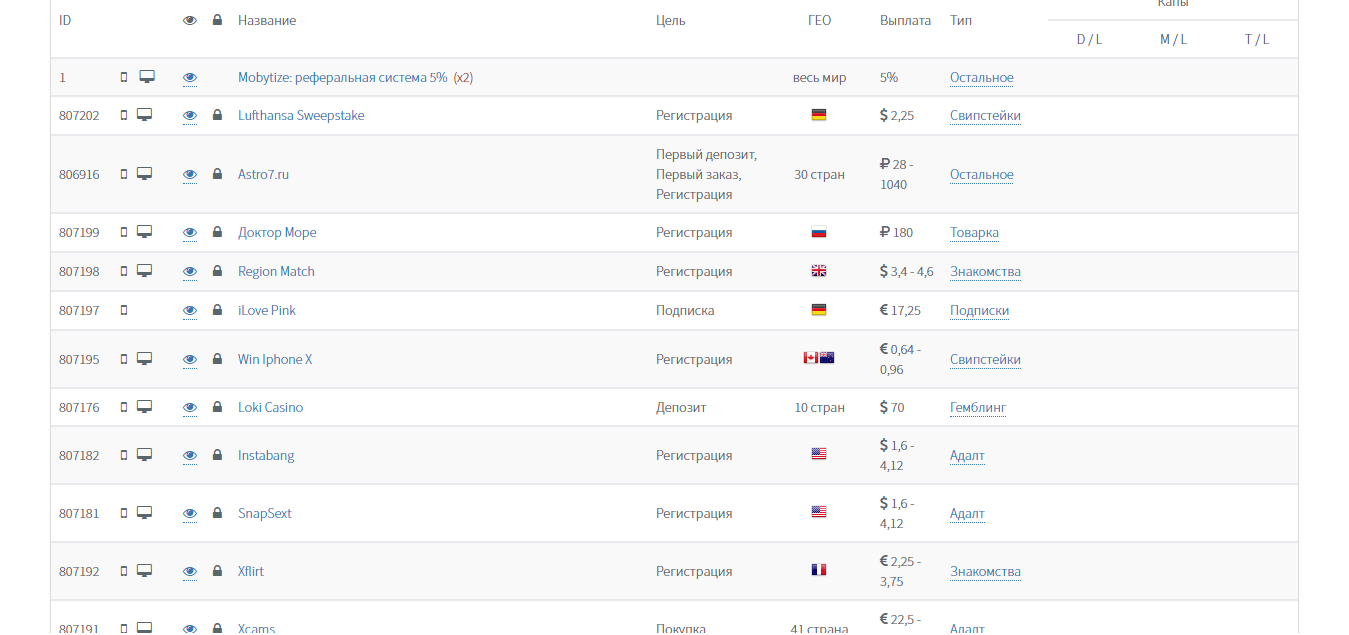The height and width of the screenshot is (635, 1349).
Task: Toggle the eye icon for Win Iphone X
Action: pos(190,359)
